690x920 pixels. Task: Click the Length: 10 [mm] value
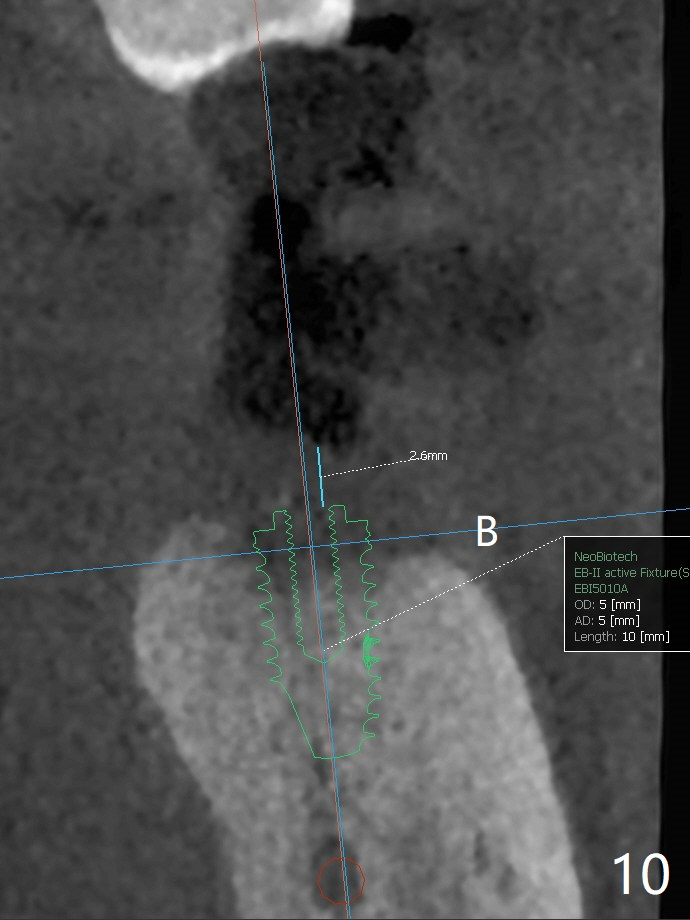[621, 636]
